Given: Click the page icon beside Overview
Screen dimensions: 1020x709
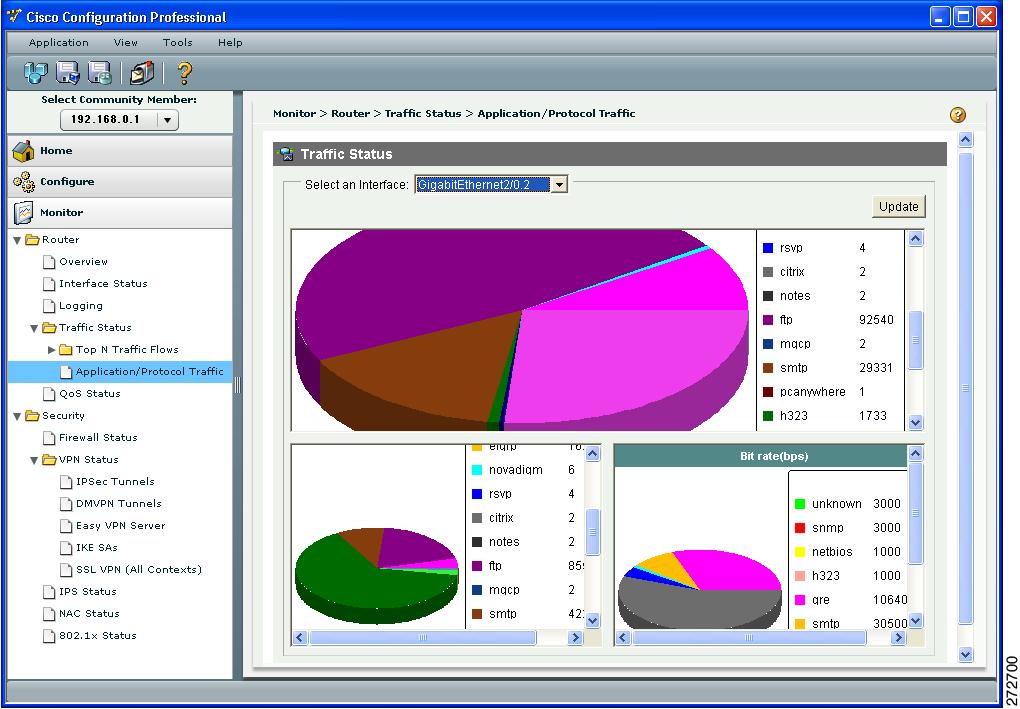Looking at the screenshot, I should [x=49, y=261].
